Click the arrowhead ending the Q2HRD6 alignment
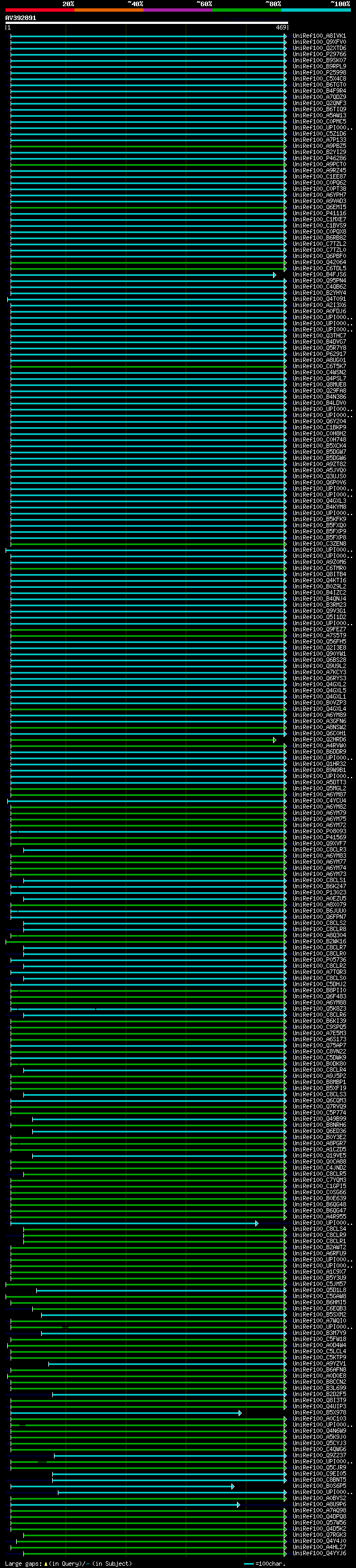The height and width of the screenshot is (1568, 356). [274, 740]
